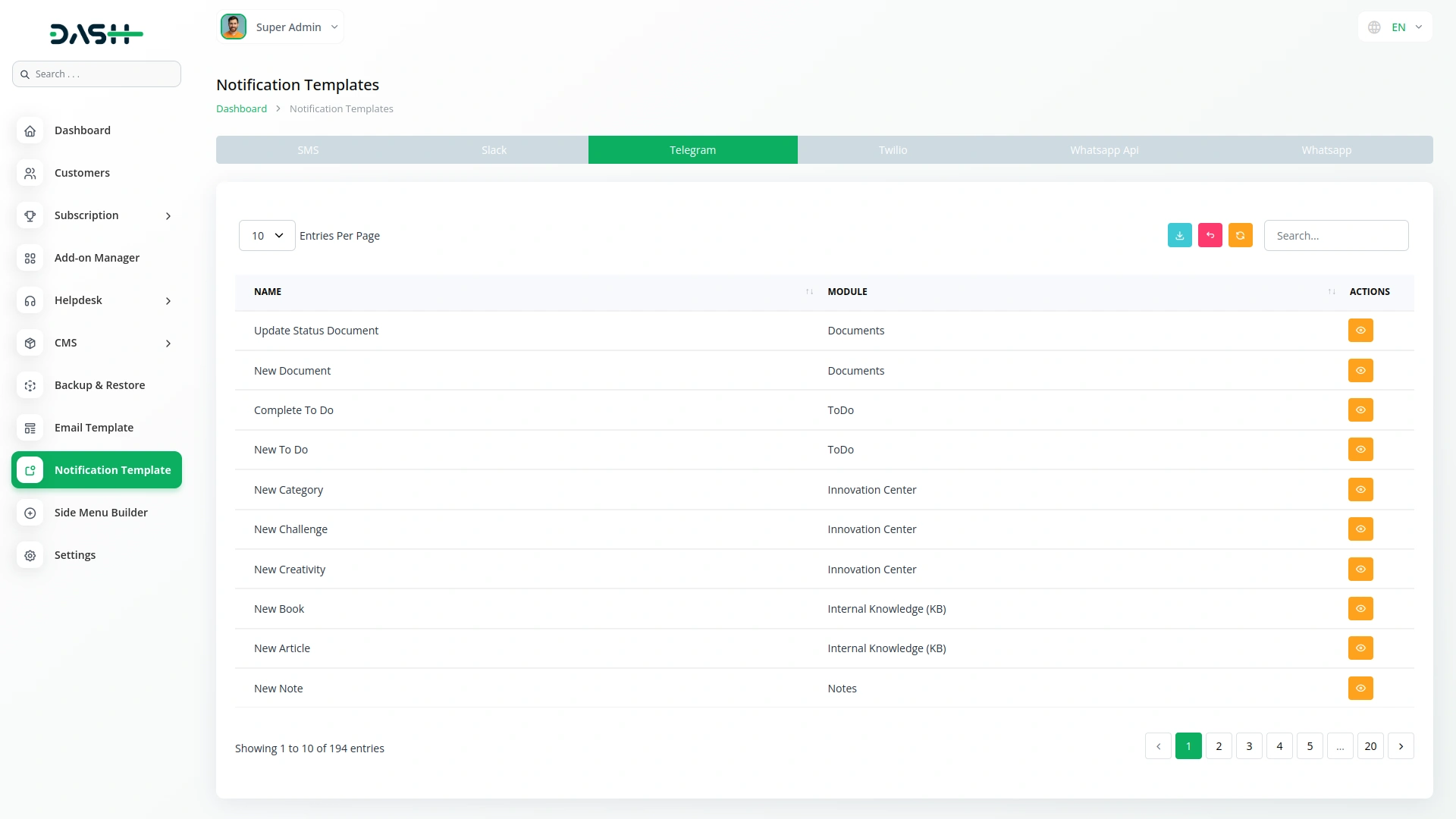Click the pink undo reset icon
This screenshot has width=1456, height=819.
coord(1210,236)
